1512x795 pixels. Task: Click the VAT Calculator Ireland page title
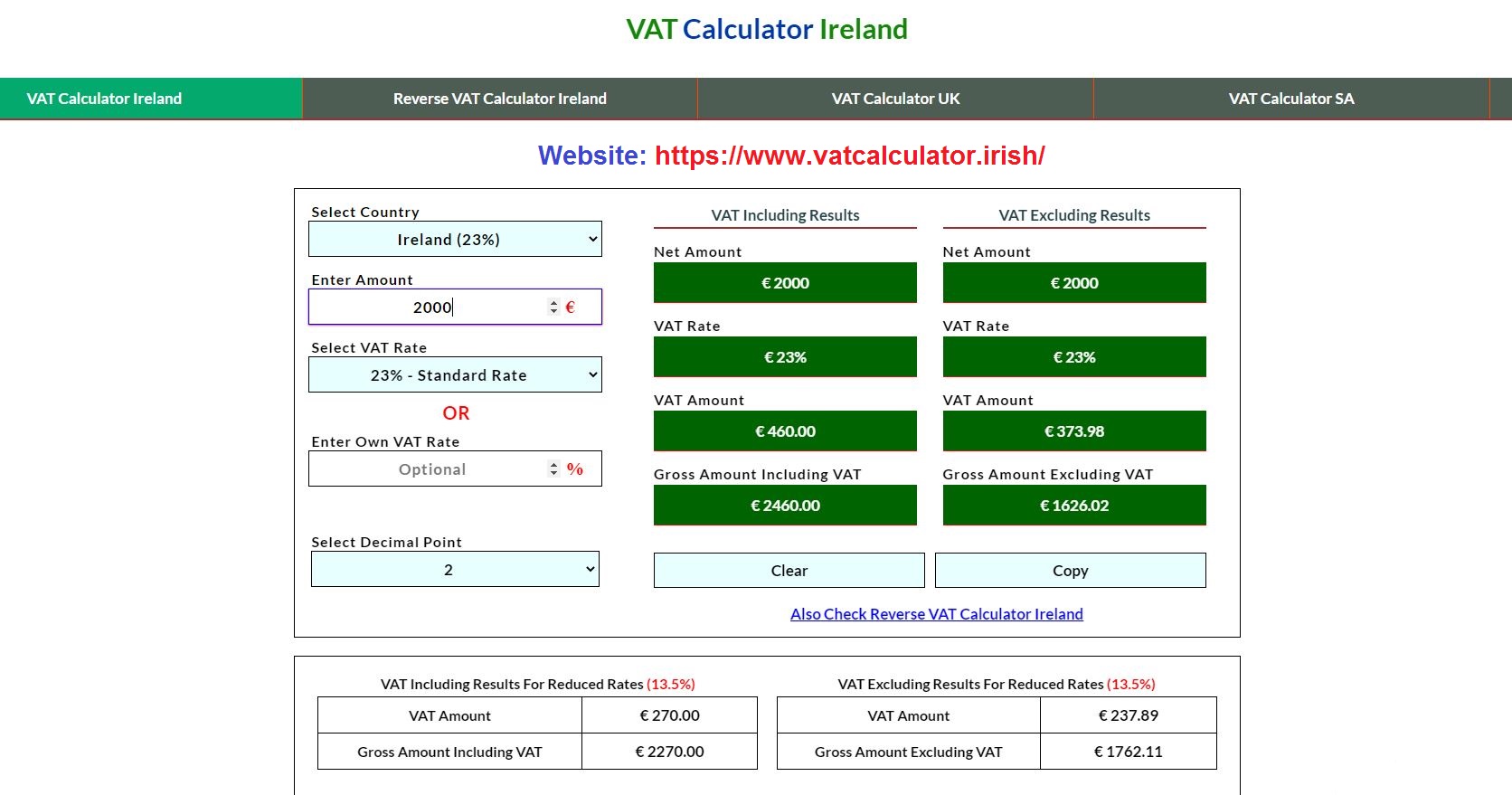[x=766, y=29]
